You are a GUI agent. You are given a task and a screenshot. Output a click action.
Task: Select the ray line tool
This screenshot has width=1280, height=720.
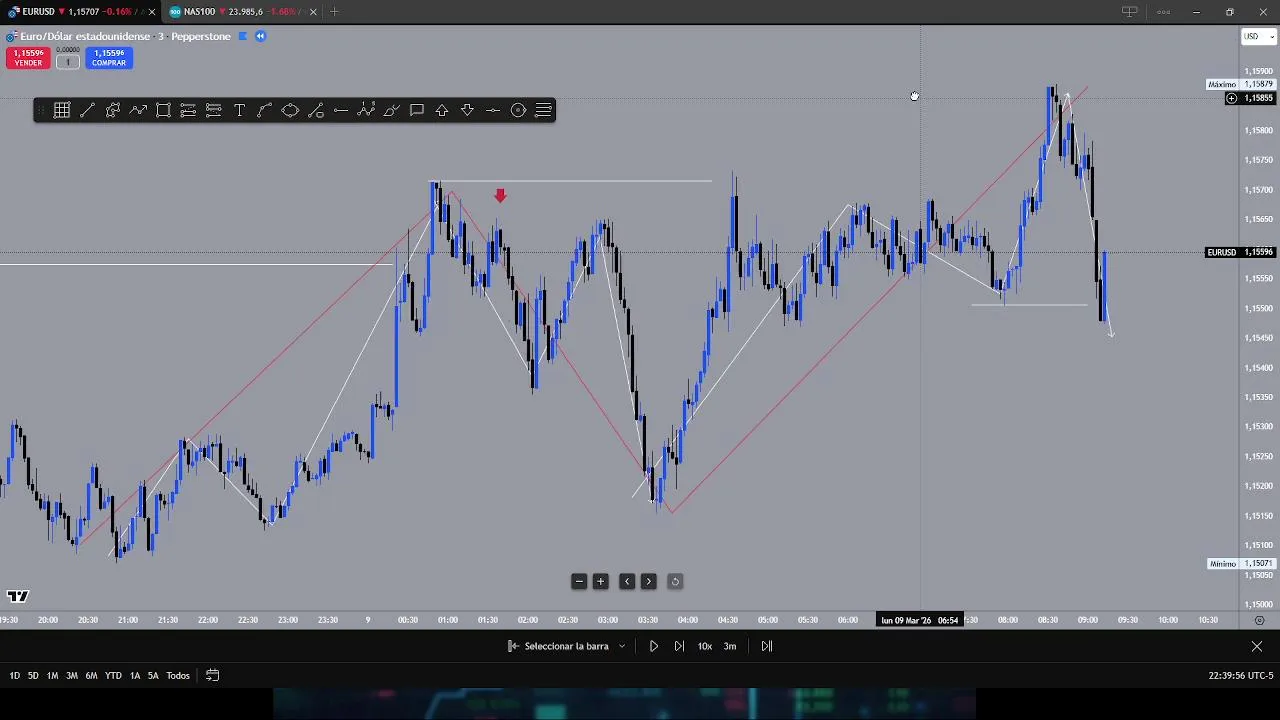coord(315,110)
